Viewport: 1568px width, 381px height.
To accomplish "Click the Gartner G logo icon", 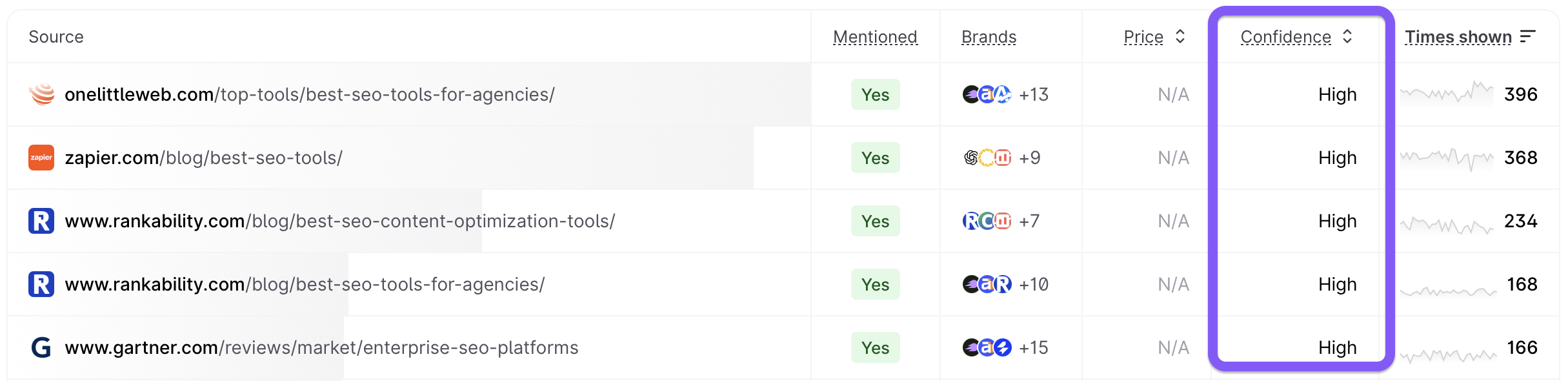I will pos(41,347).
